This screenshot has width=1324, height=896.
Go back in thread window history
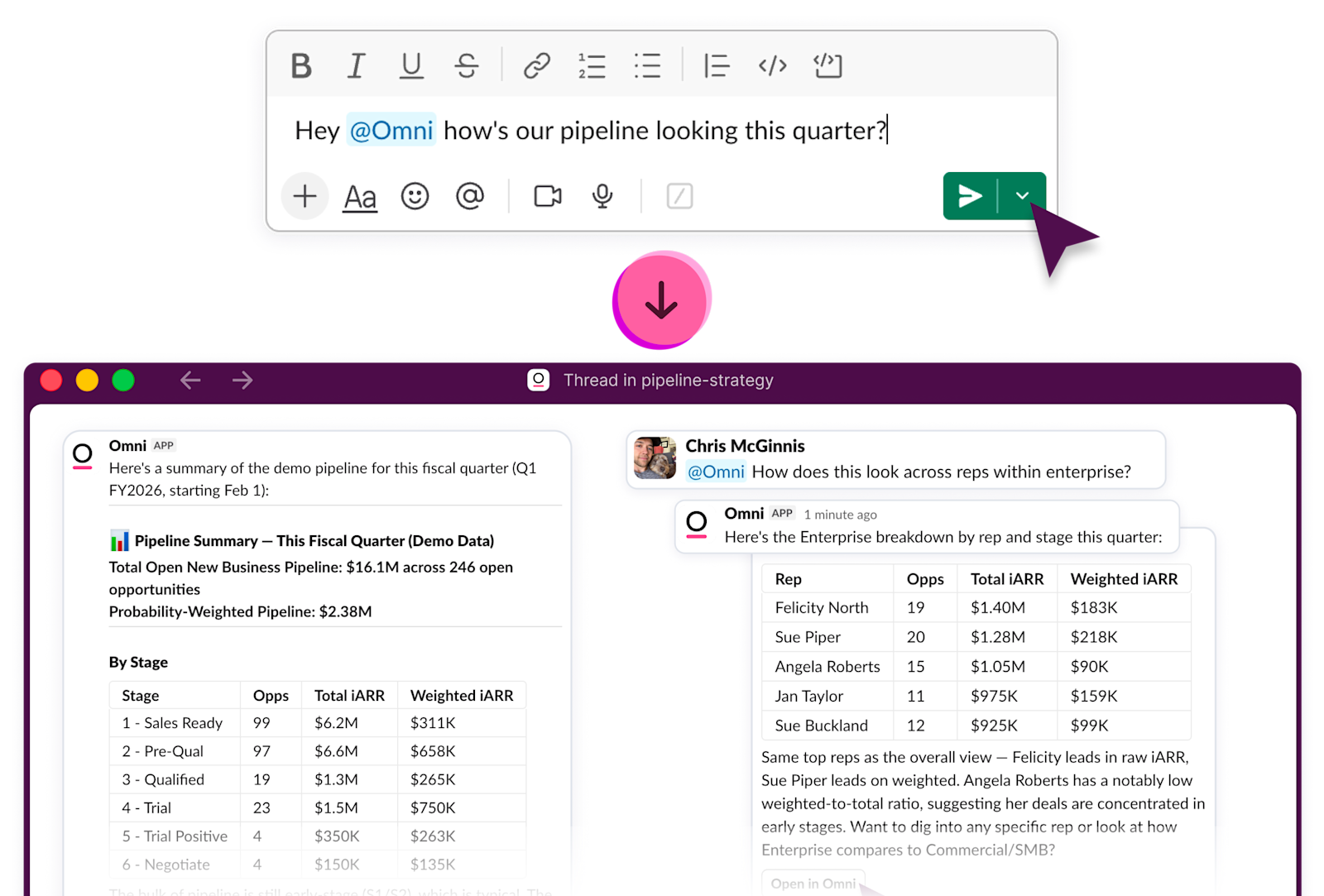(190, 380)
